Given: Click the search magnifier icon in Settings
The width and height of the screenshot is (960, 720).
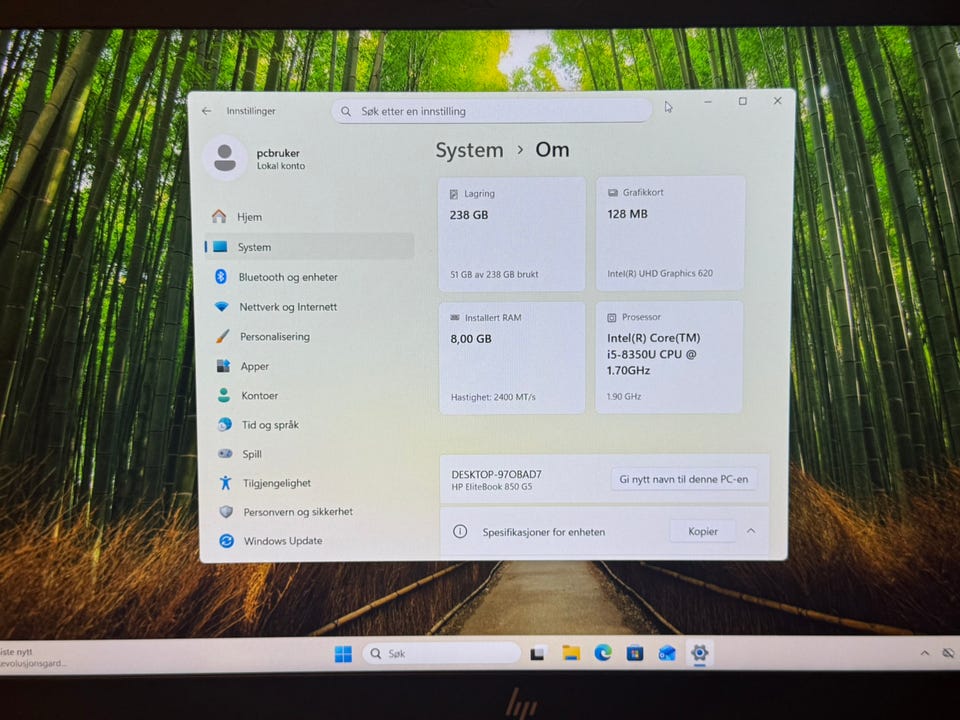Looking at the screenshot, I should 346,111.
